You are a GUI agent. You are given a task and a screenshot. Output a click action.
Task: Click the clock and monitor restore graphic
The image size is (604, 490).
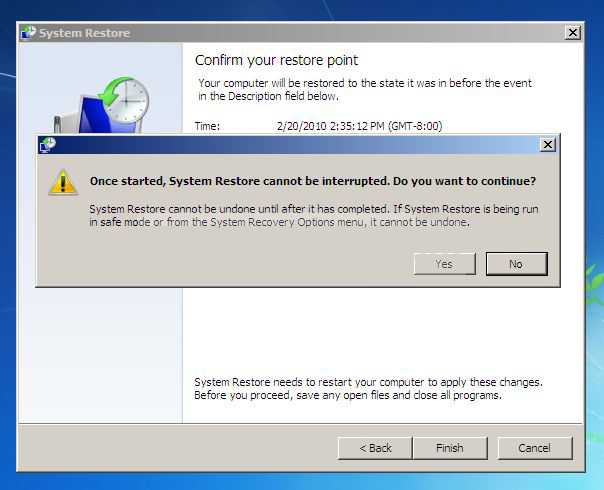point(102,105)
